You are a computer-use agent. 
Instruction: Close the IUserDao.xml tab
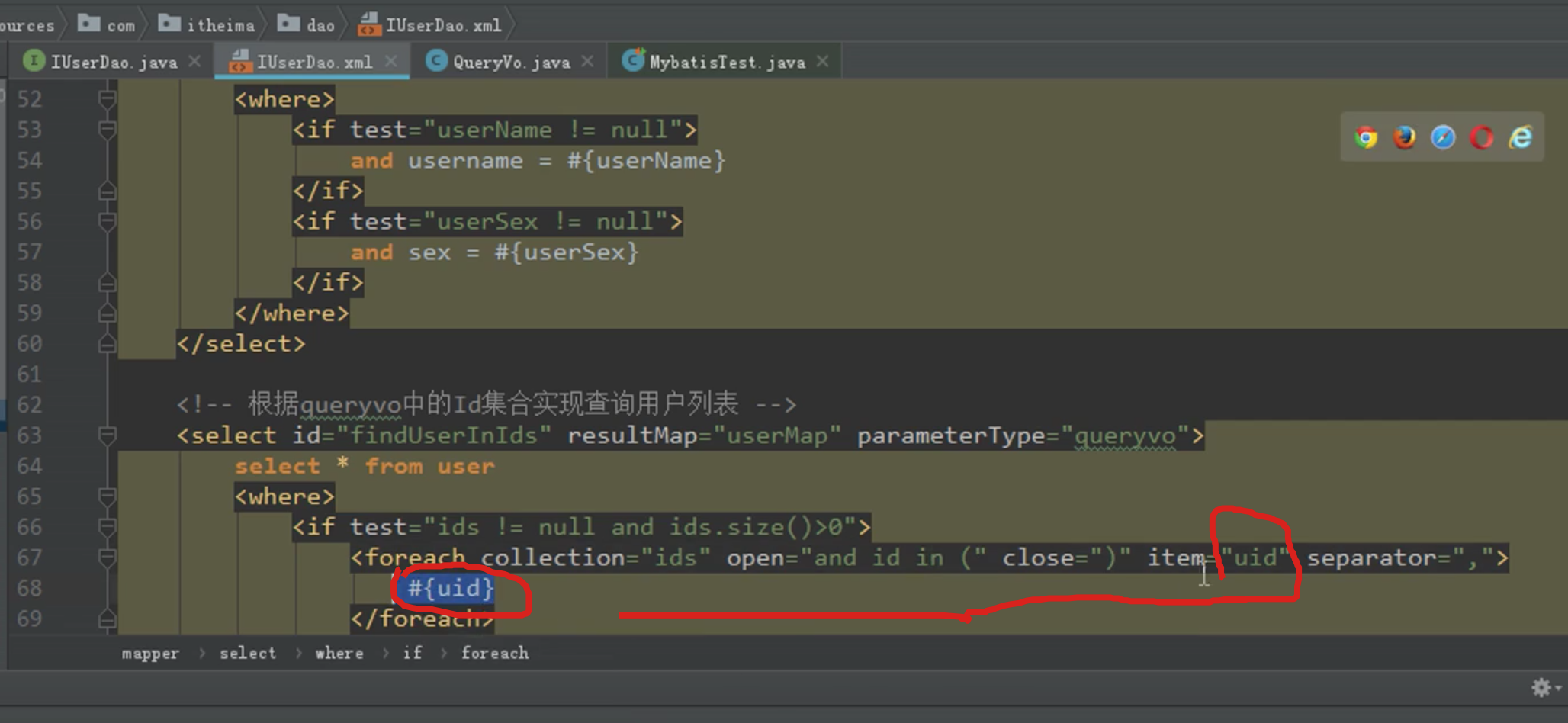[x=390, y=61]
